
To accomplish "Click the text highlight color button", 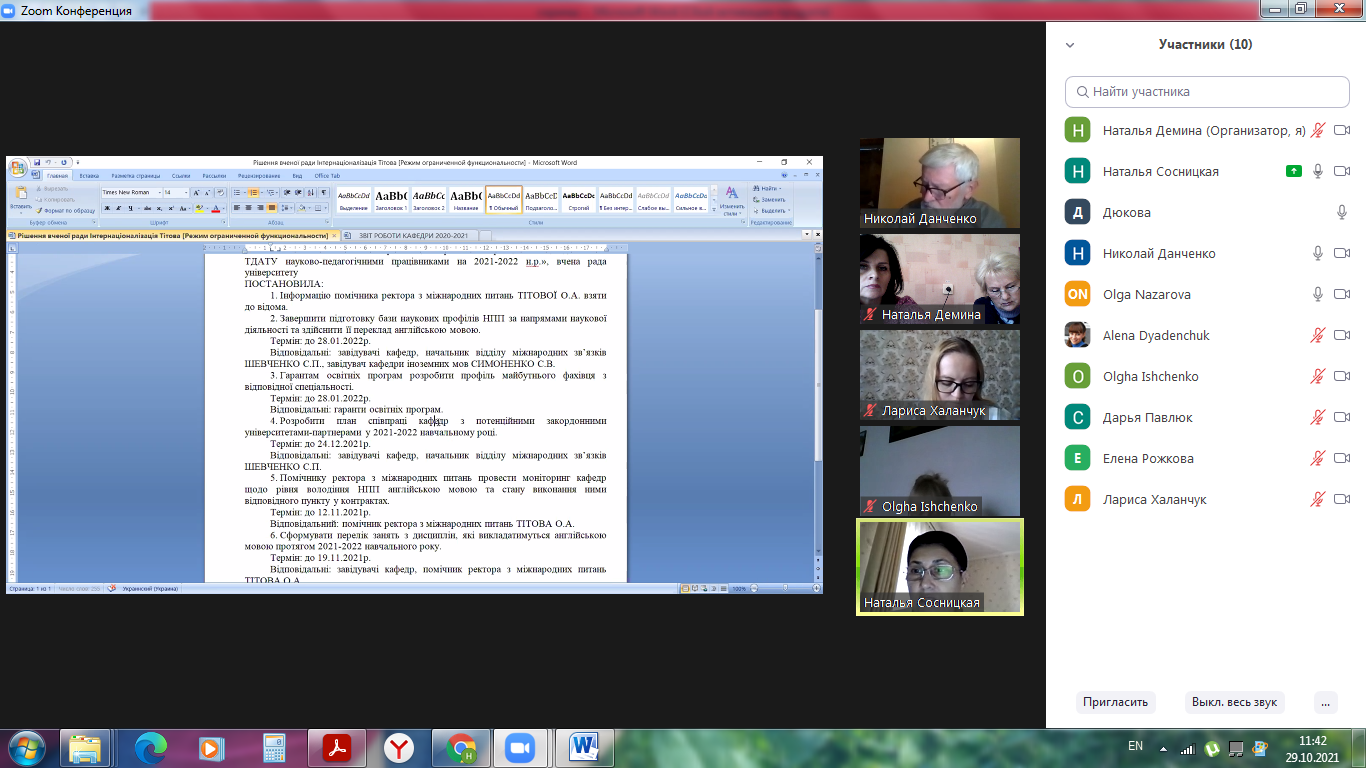I will pos(199,208).
